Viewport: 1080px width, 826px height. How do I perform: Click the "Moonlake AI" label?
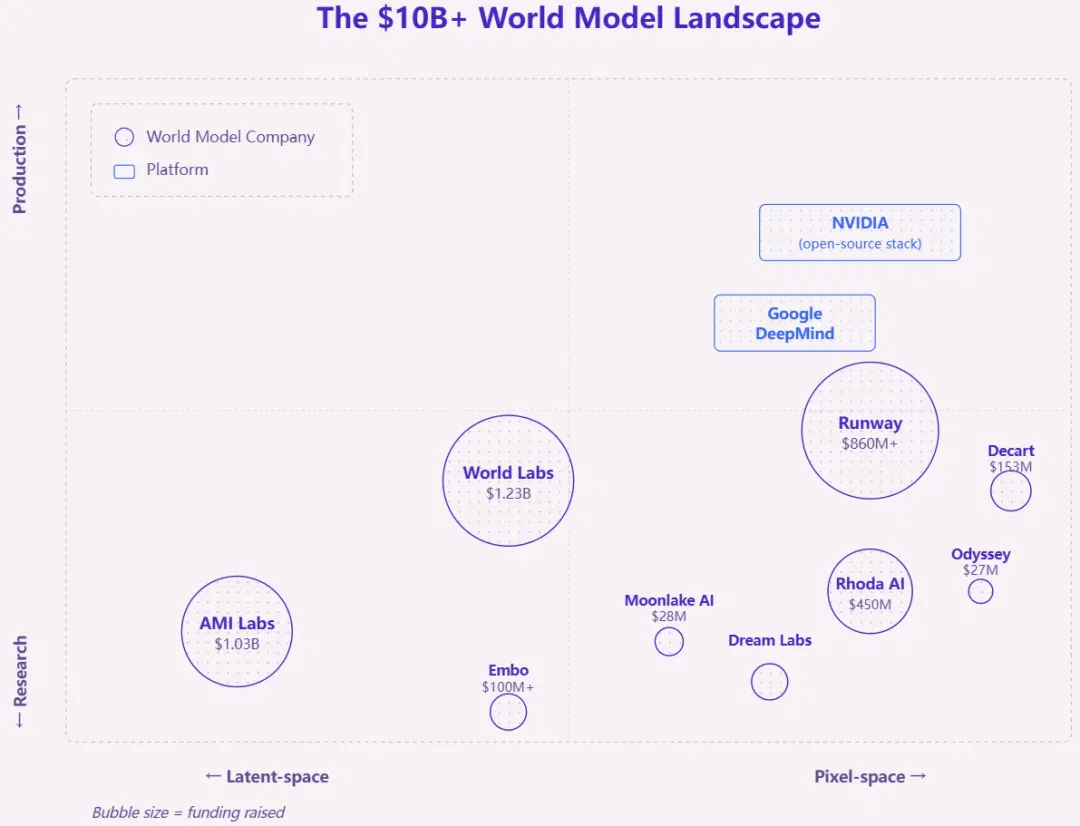pyautogui.click(x=669, y=600)
